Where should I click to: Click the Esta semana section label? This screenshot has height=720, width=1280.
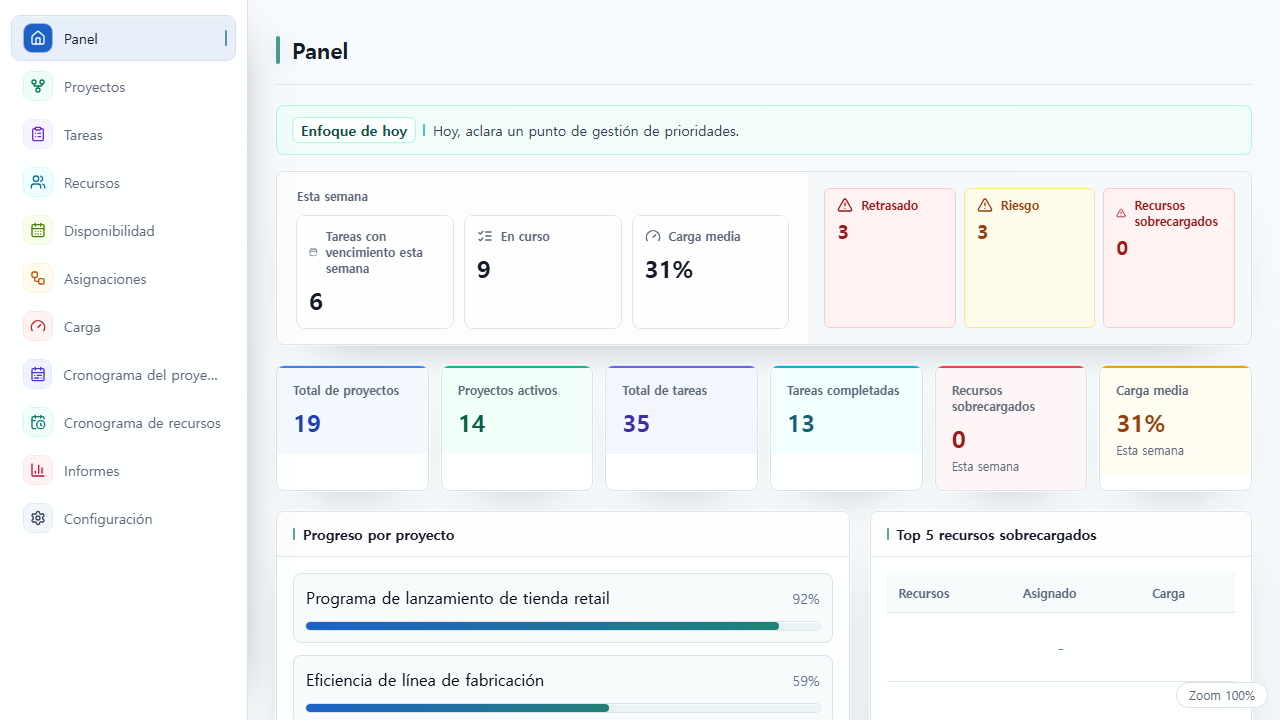click(332, 197)
